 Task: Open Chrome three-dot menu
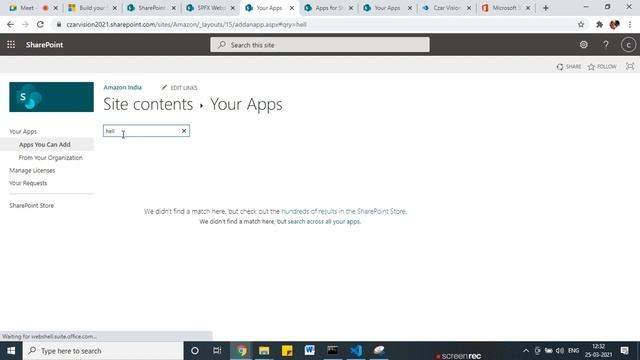(x=630, y=24)
